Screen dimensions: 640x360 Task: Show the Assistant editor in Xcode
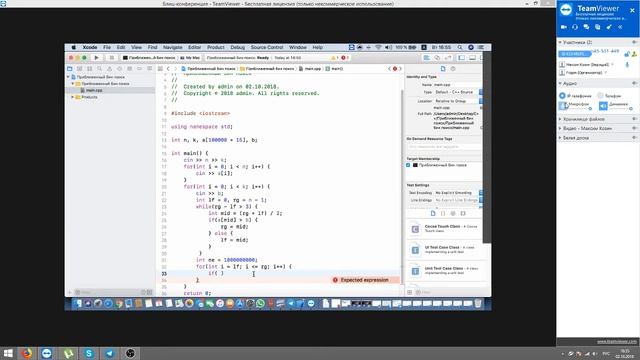[x=437, y=58]
